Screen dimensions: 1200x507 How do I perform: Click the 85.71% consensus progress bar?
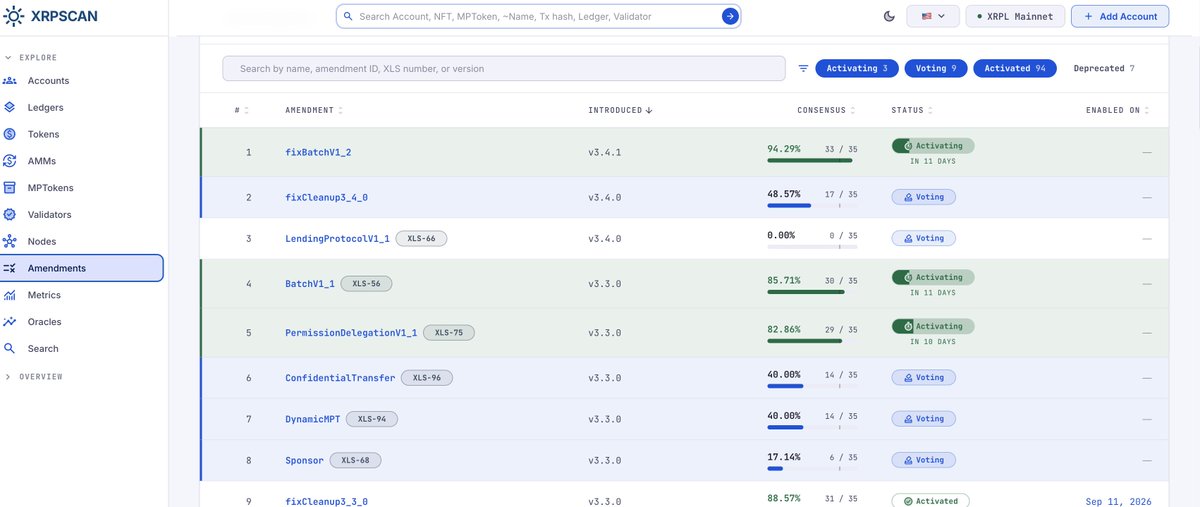pos(812,292)
